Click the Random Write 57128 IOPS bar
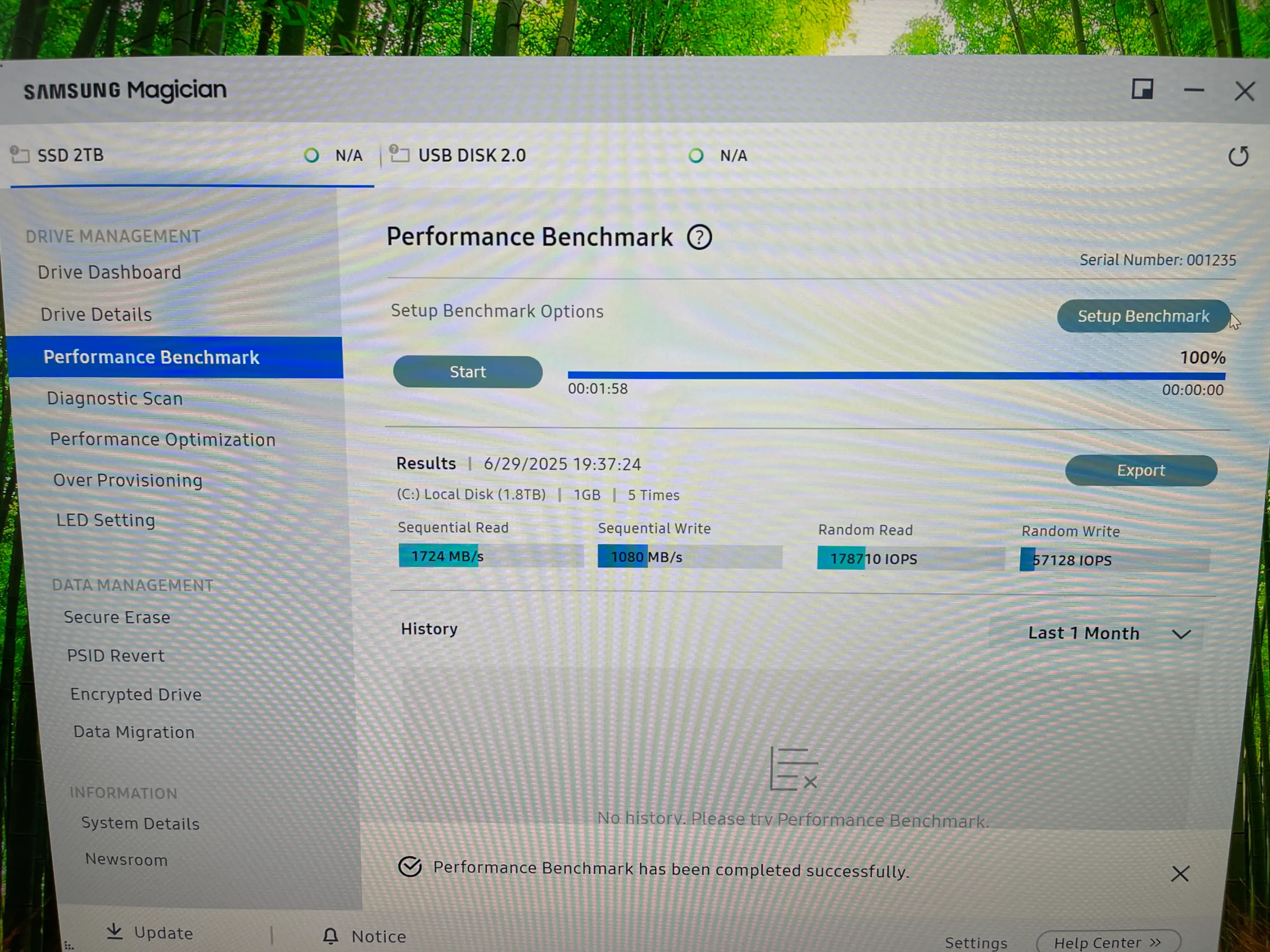 1114,560
